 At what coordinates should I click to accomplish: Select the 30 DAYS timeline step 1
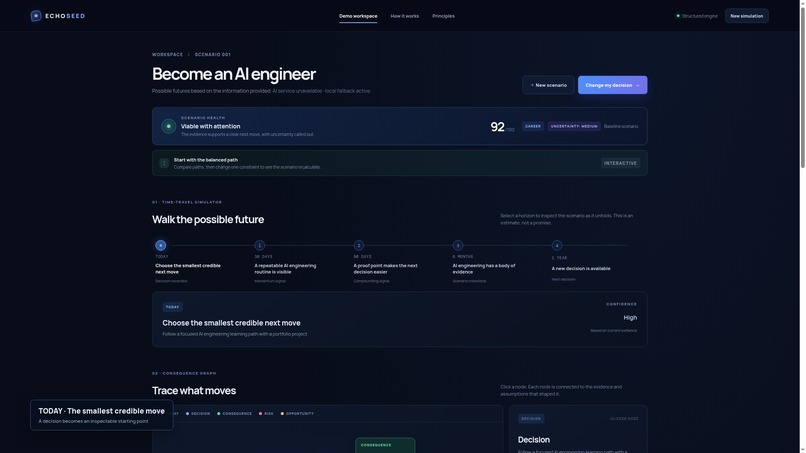[260, 245]
